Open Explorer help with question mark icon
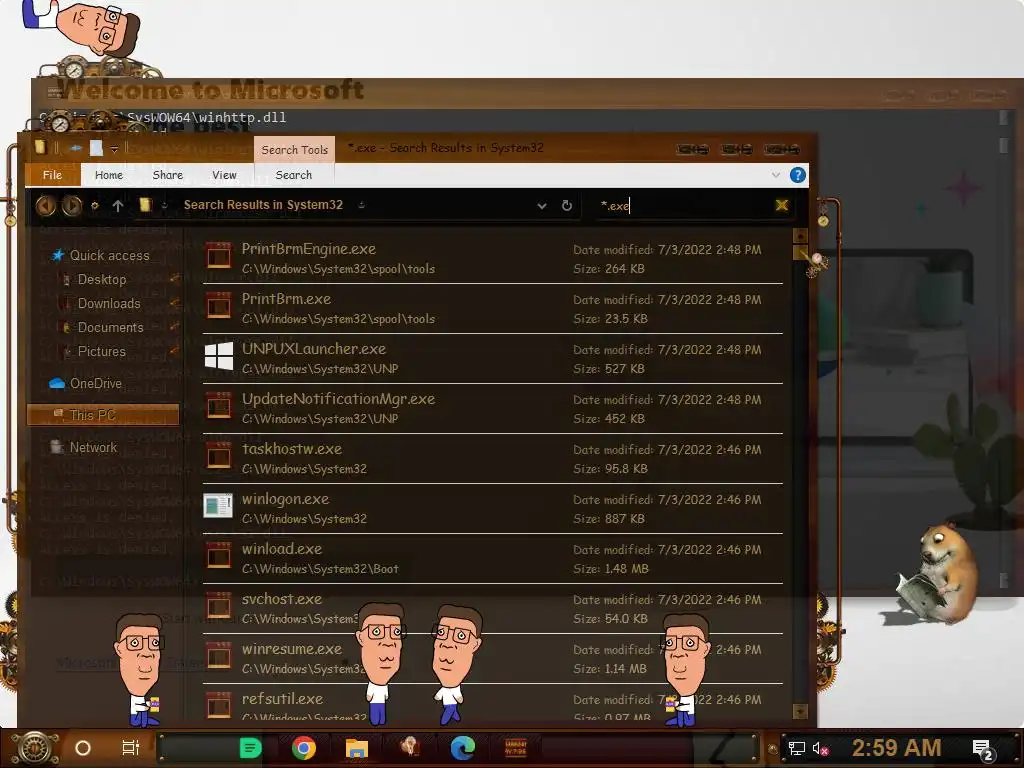Viewport: 1024px width, 768px height. pyautogui.click(x=797, y=175)
